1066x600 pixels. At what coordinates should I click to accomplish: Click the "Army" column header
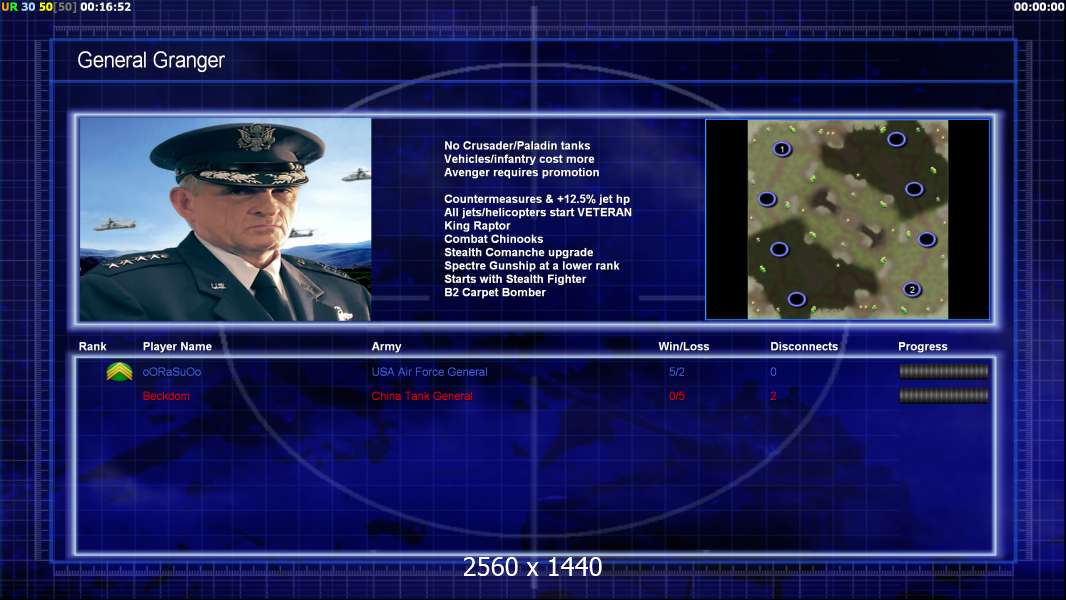[x=386, y=347]
